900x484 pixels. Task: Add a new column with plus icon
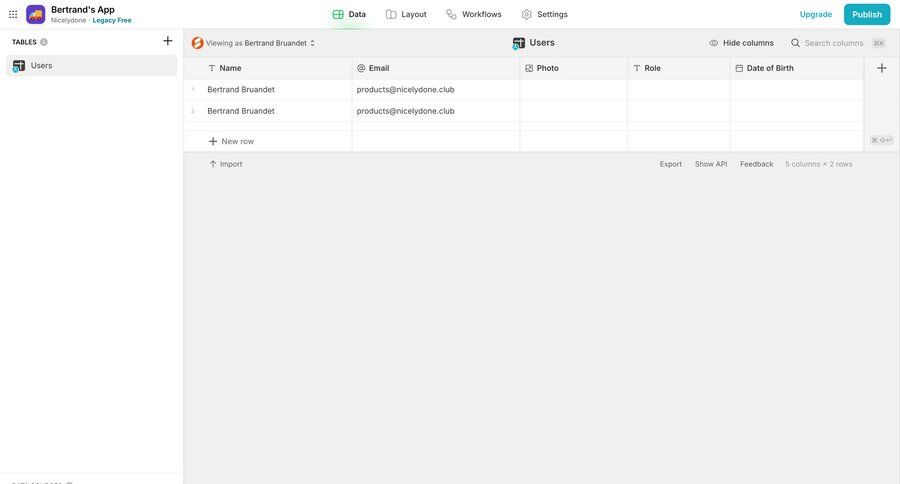click(x=881, y=68)
